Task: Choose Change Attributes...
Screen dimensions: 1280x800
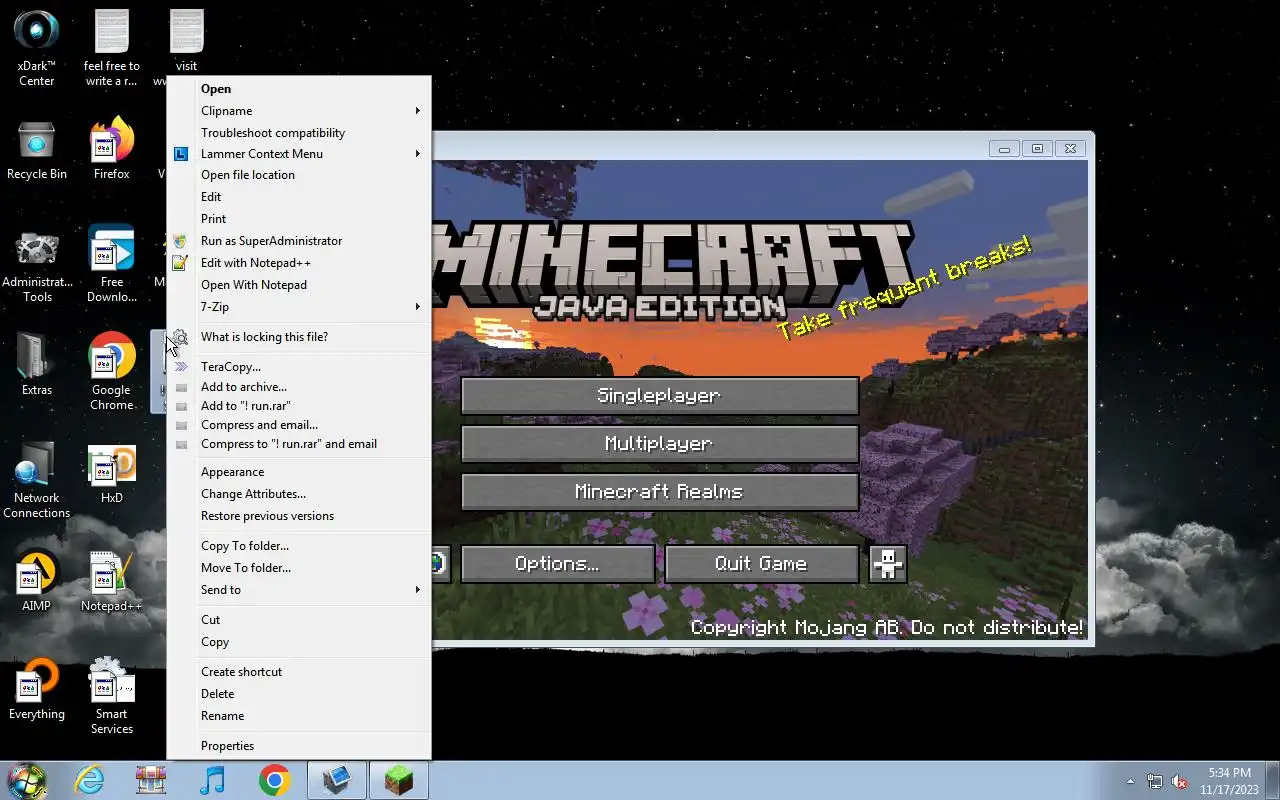Action: tap(299, 494)
